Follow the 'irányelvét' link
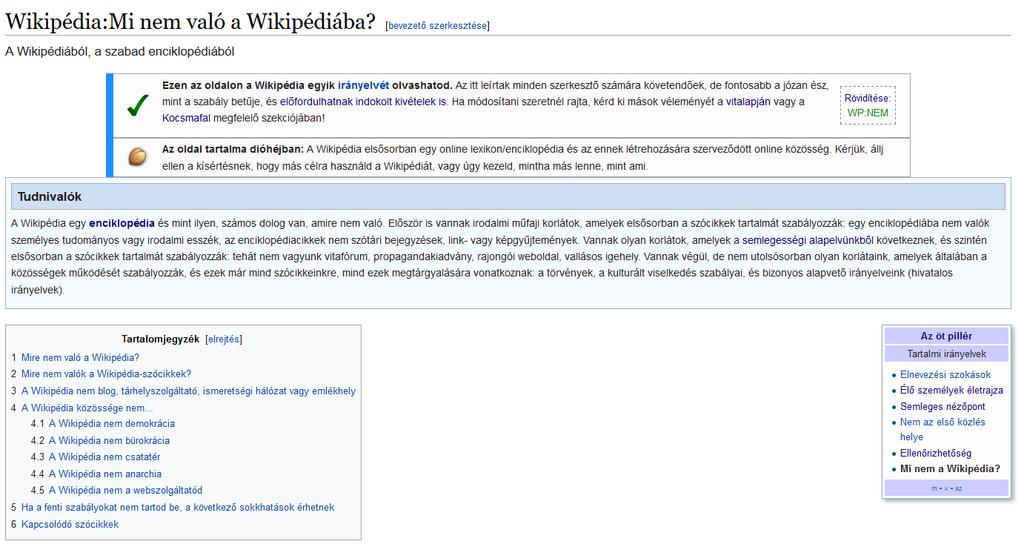Viewport: 1024px width, 544px height. click(363, 85)
